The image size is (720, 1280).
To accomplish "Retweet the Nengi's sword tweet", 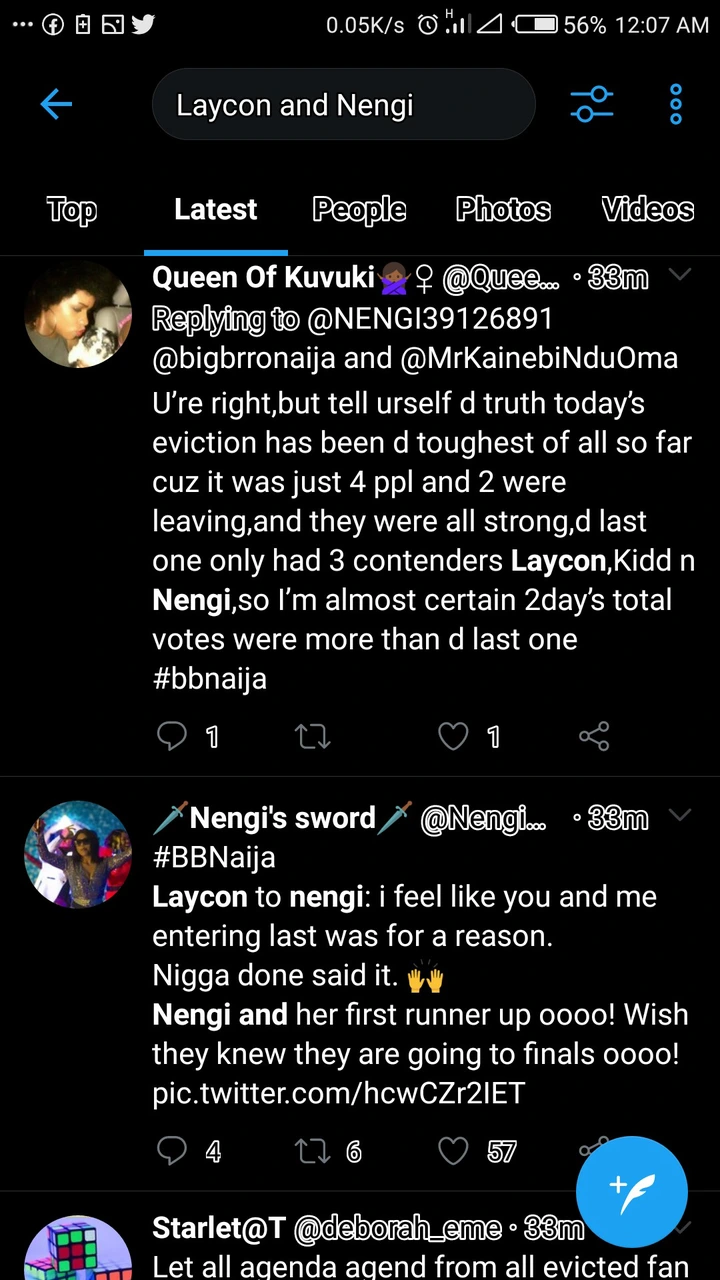I will click(313, 1151).
